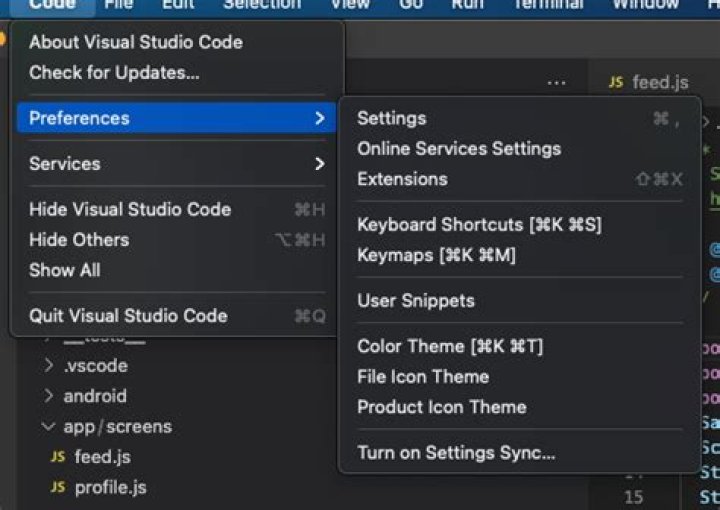Image resolution: width=720 pixels, height=510 pixels.
Task: Choose Quit Visual Studio Code
Action: (x=177, y=316)
